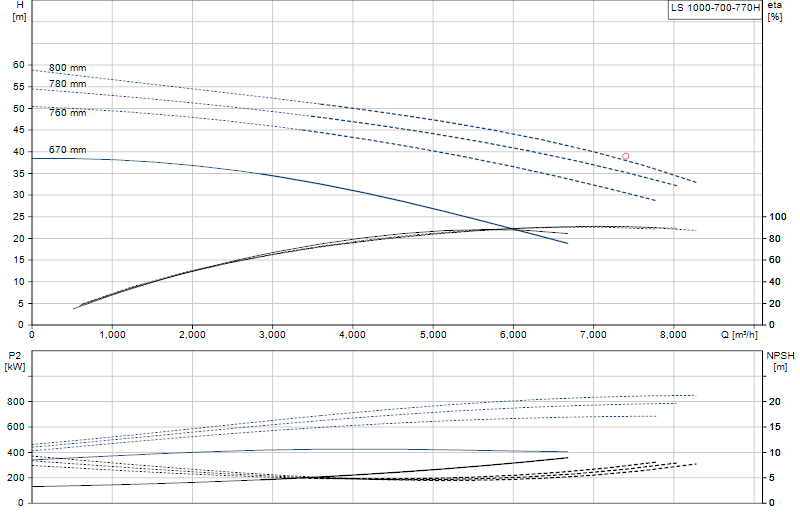Viewport: 800px width, 520px height.
Task: Click the '100' eta axis value
Action: click(778, 217)
